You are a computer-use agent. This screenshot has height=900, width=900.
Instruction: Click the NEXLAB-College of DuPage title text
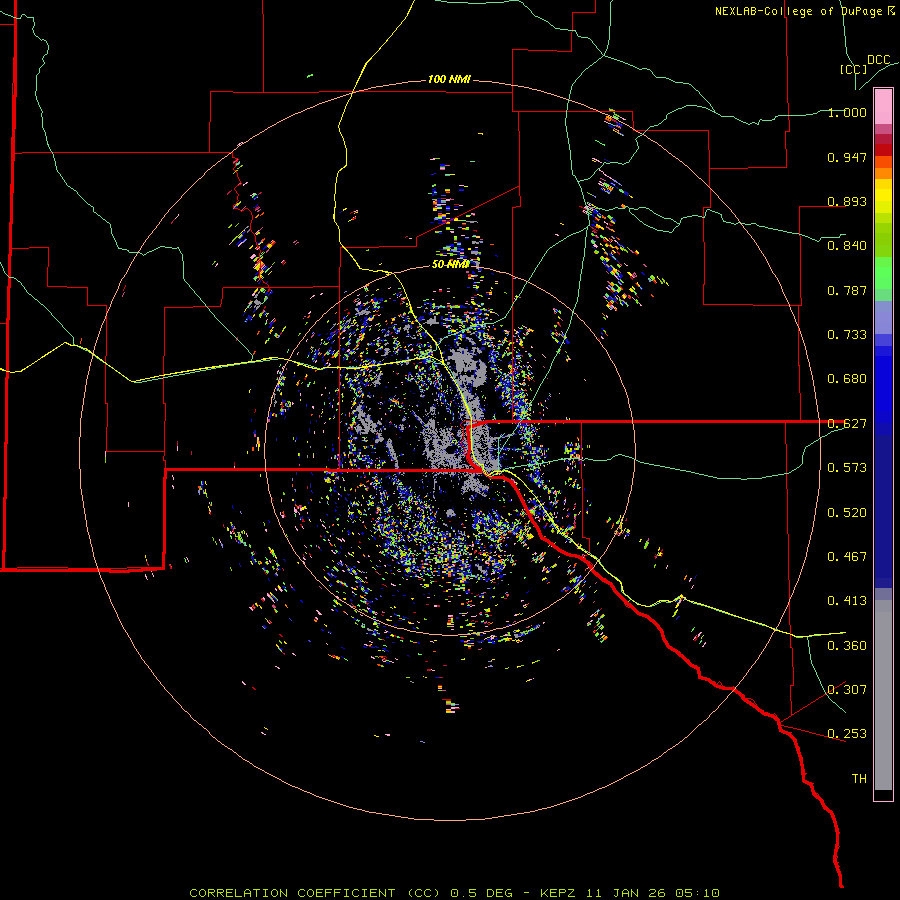pyautogui.click(x=804, y=11)
